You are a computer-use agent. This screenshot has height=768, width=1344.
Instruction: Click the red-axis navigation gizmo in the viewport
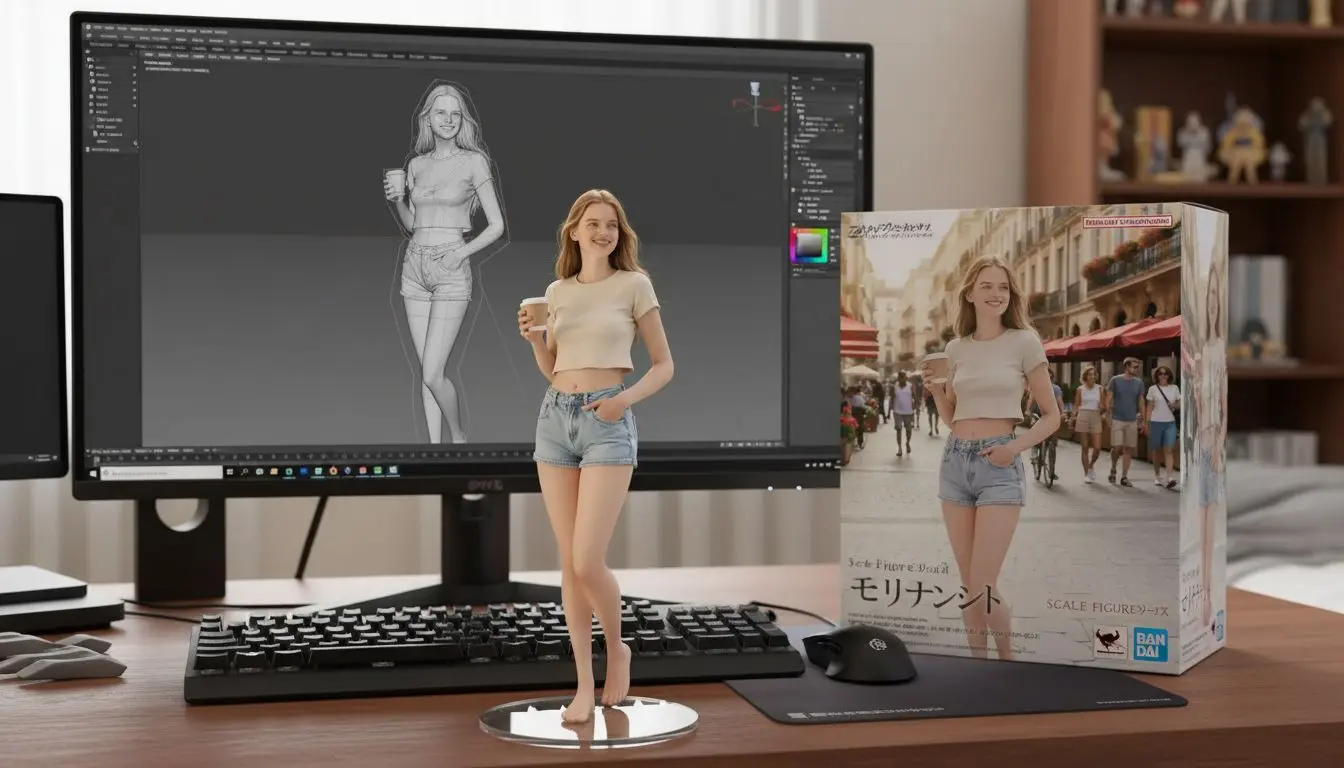[x=756, y=103]
